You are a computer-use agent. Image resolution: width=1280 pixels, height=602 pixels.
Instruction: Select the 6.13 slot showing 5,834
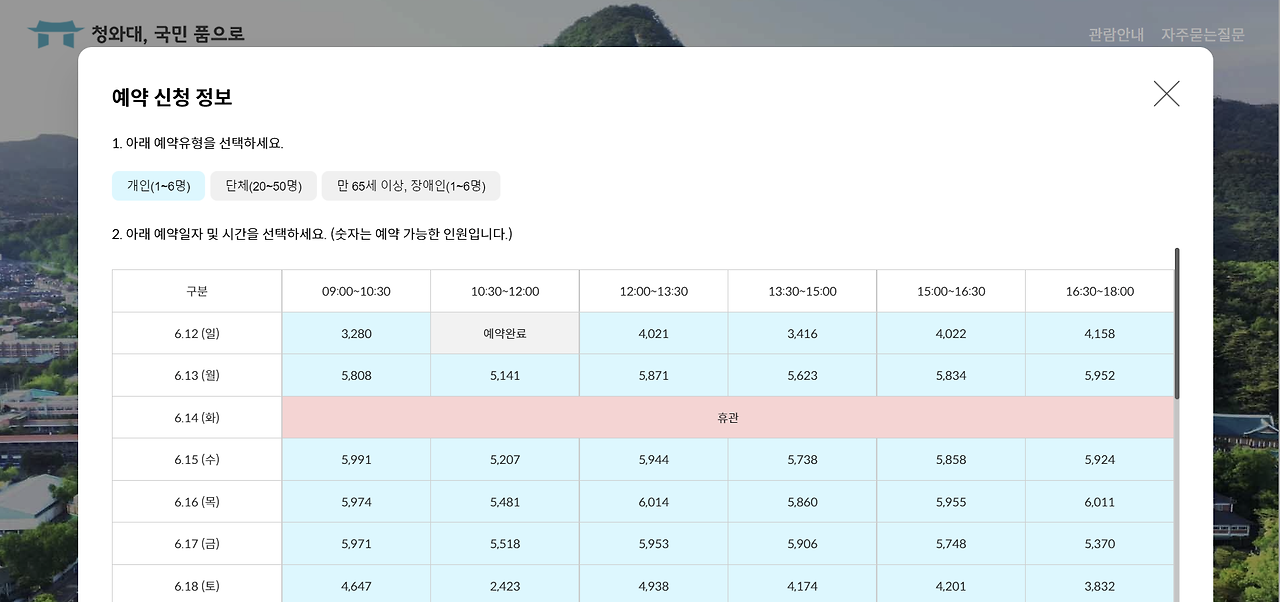[x=951, y=375]
